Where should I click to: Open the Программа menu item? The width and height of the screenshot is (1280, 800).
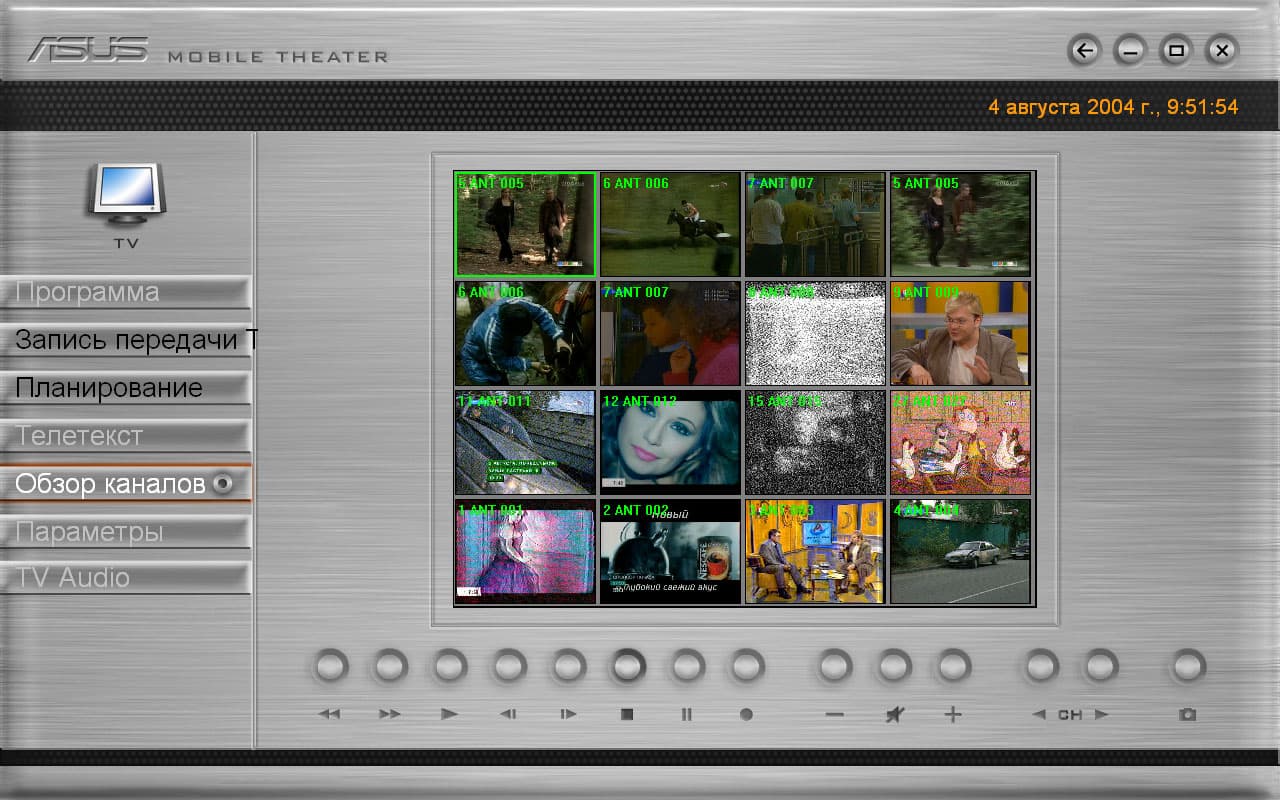click(x=125, y=293)
